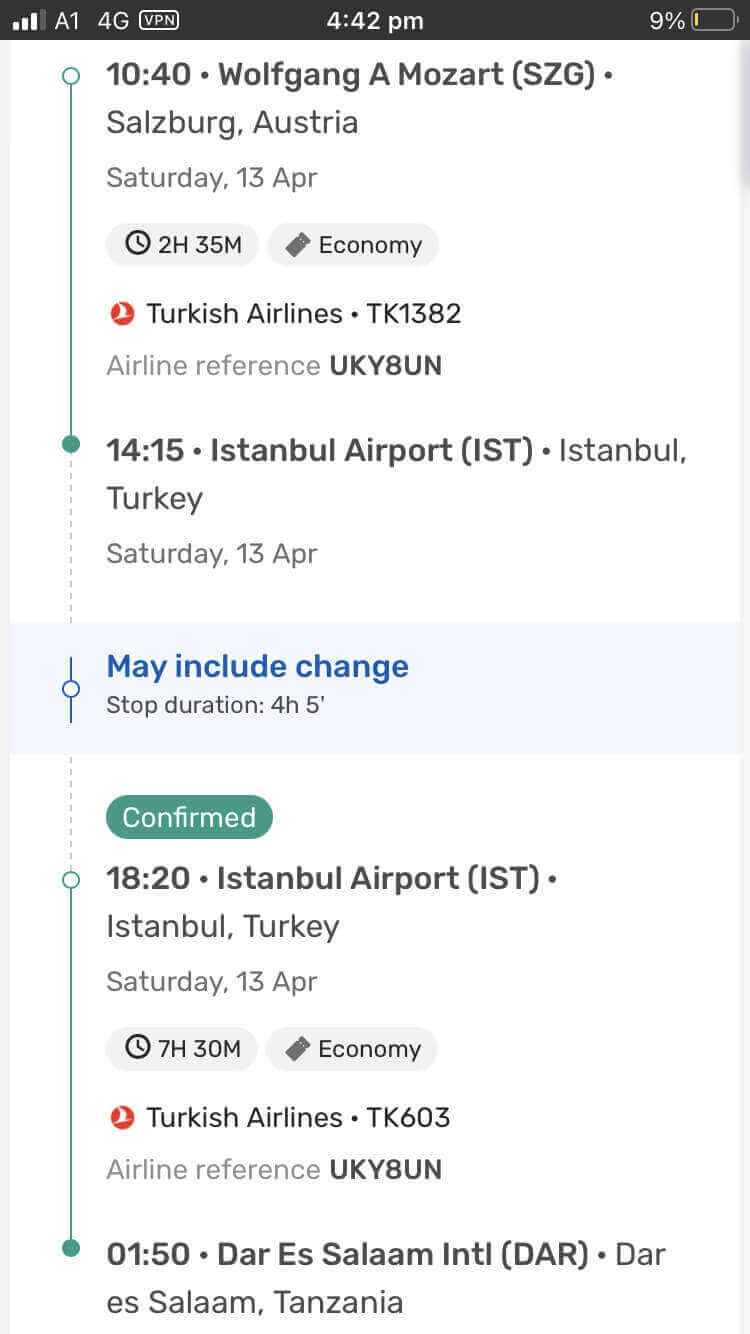Tap the battery icon in the status bar
The image size is (750, 1334).
(714, 20)
